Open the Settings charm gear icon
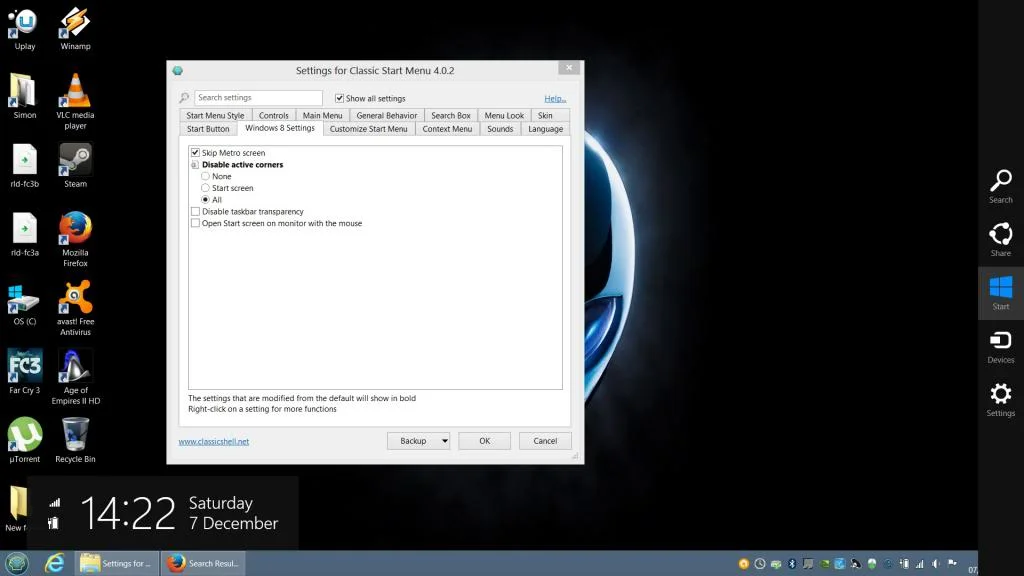Screen dimensions: 1024x576 [1000, 394]
